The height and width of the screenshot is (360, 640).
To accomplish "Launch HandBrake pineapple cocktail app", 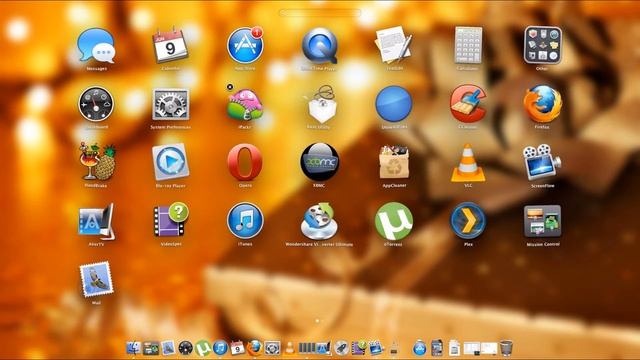I will pos(97,162).
